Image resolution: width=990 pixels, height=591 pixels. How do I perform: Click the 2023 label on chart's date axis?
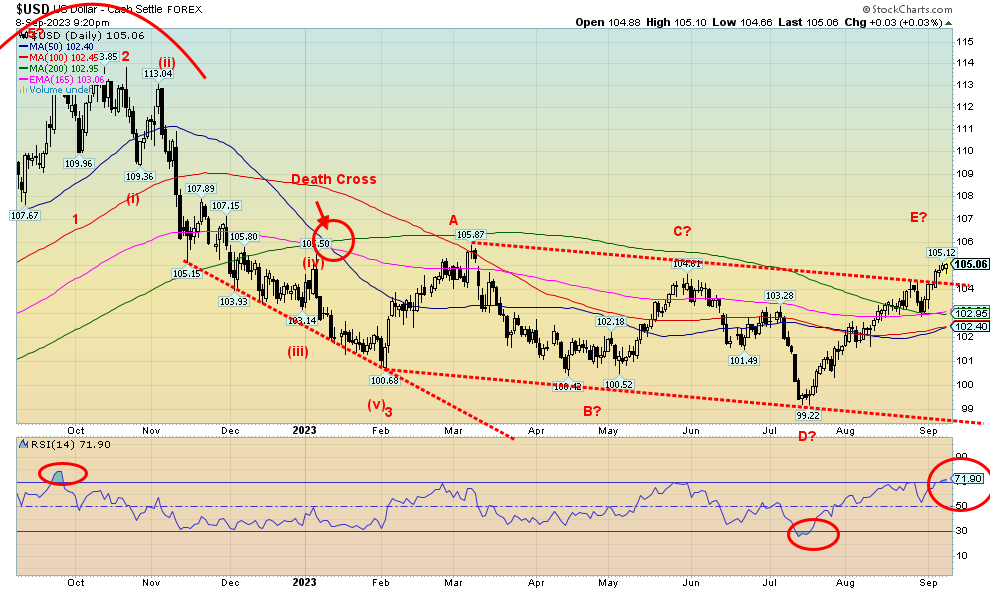(304, 430)
